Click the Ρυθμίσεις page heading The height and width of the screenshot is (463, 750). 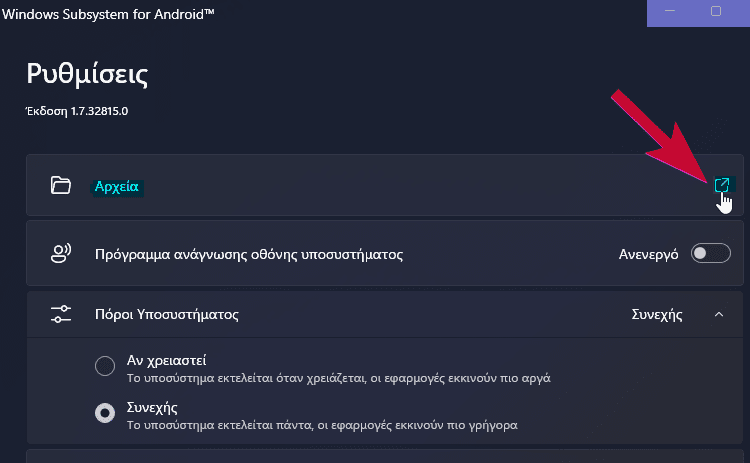click(x=88, y=74)
